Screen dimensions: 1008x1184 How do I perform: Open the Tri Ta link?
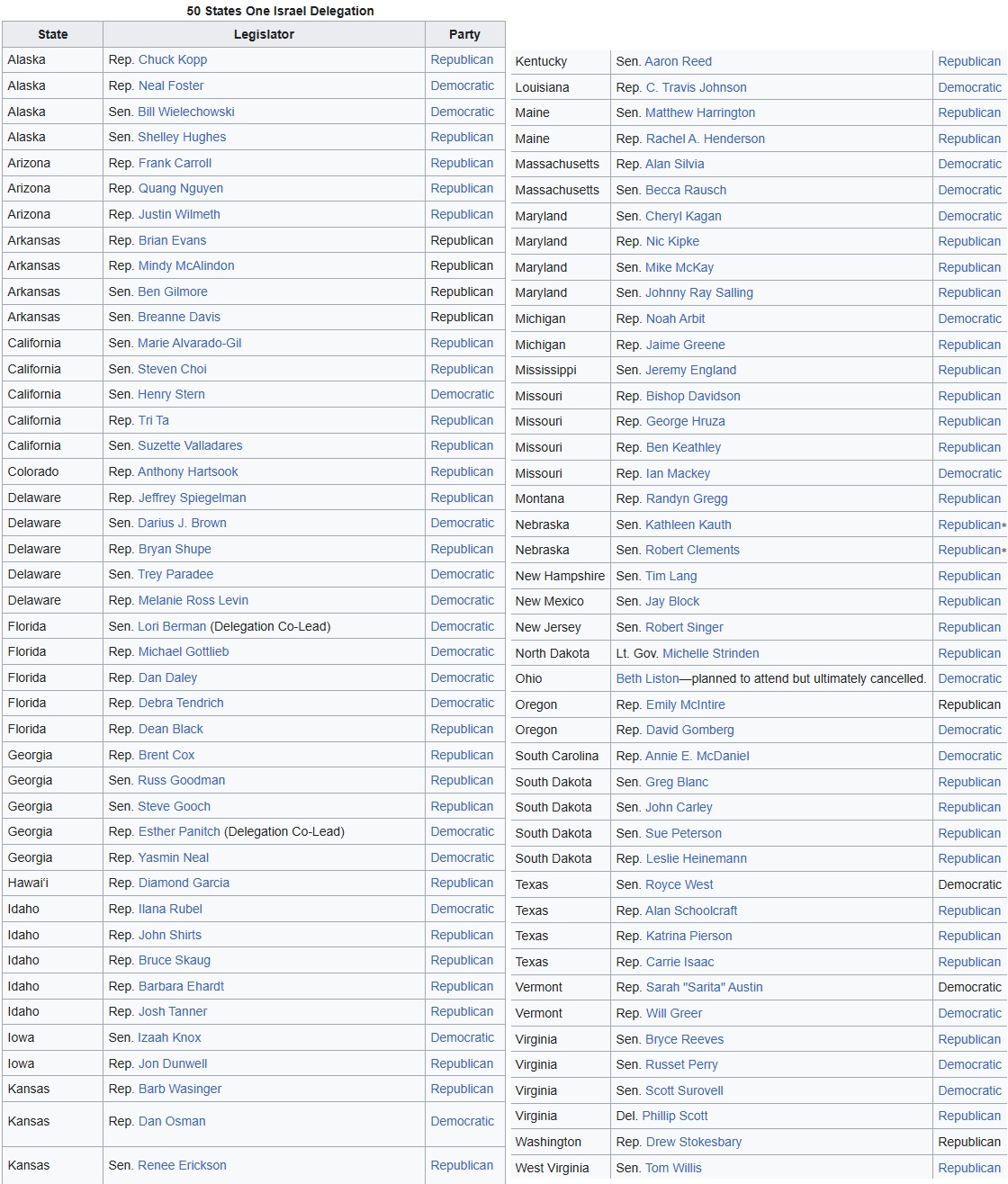pyautogui.click(x=154, y=420)
